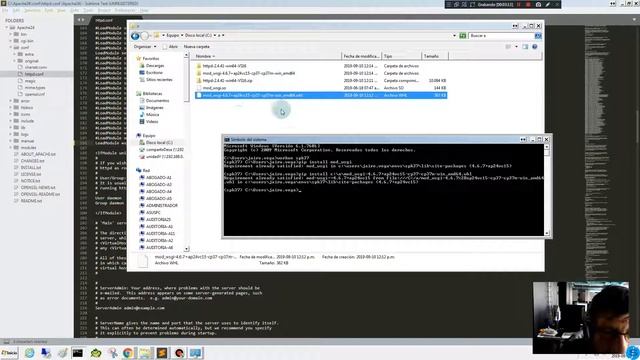Open Vídeos library in navigation pane
The width and height of the screenshot is (640, 360).
152,122
